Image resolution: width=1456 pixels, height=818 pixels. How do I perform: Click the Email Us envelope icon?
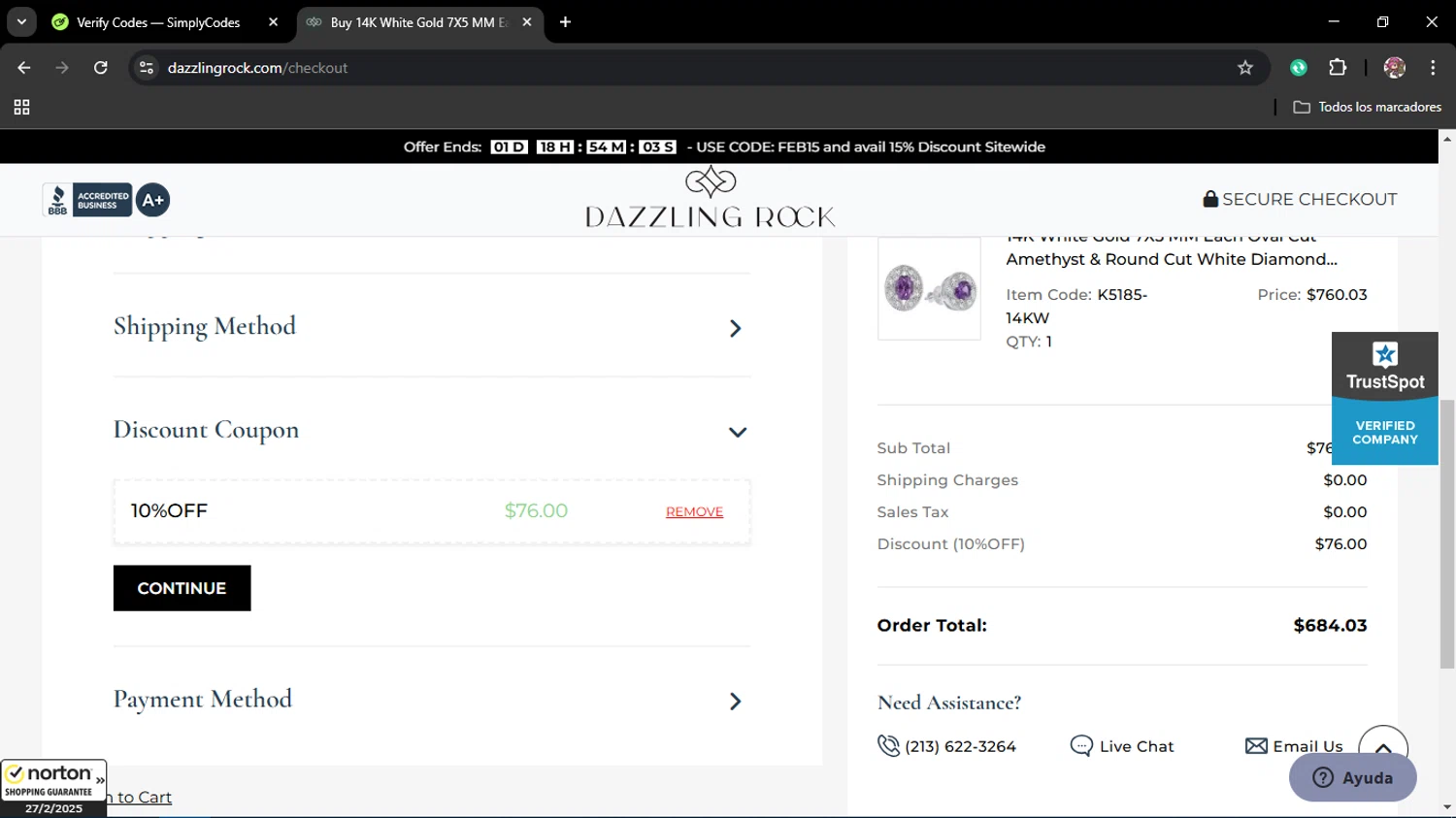pyautogui.click(x=1256, y=745)
